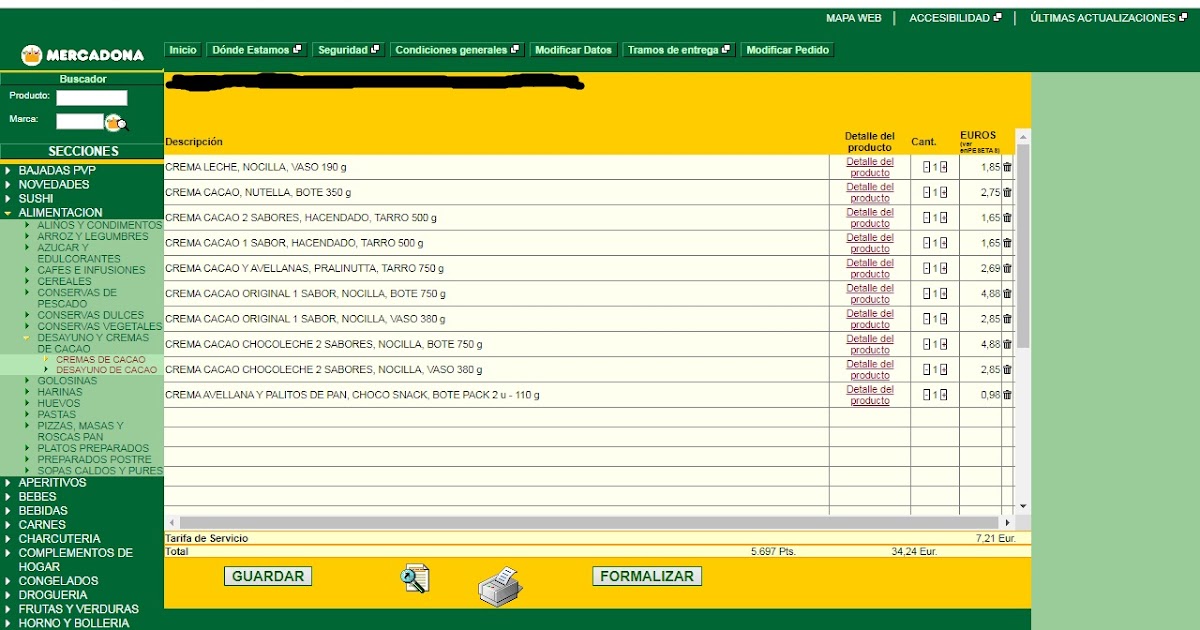Viewport: 1200px width, 630px height.
Task: Select DESAYUNO DE CACAO subcategory
Action: pos(106,370)
